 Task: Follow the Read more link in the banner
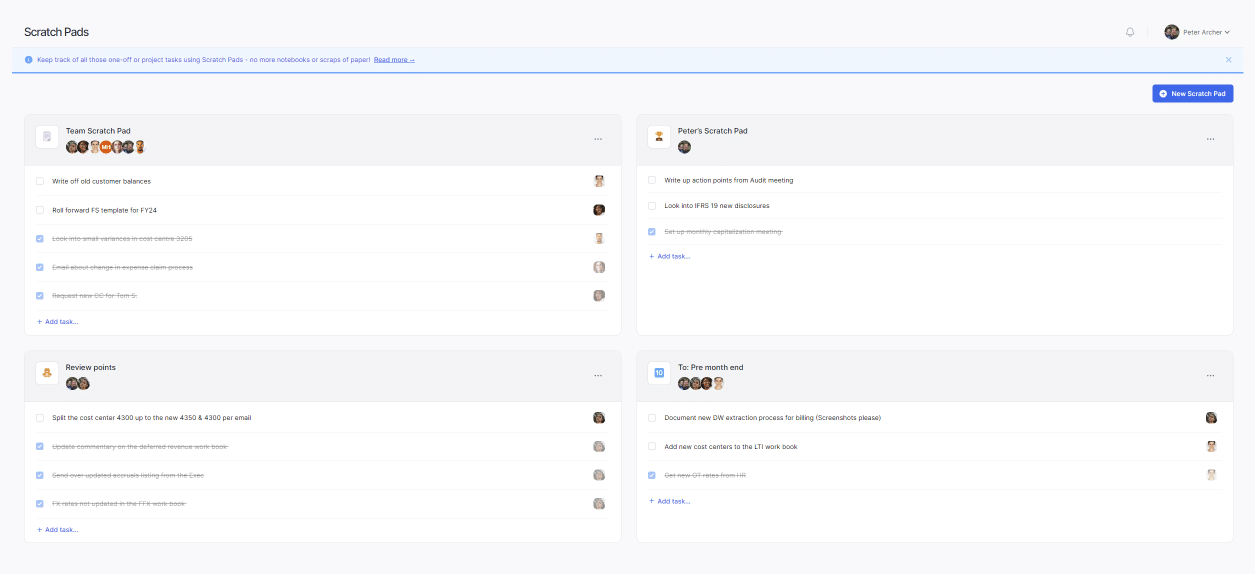pyautogui.click(x=394, y=60)
